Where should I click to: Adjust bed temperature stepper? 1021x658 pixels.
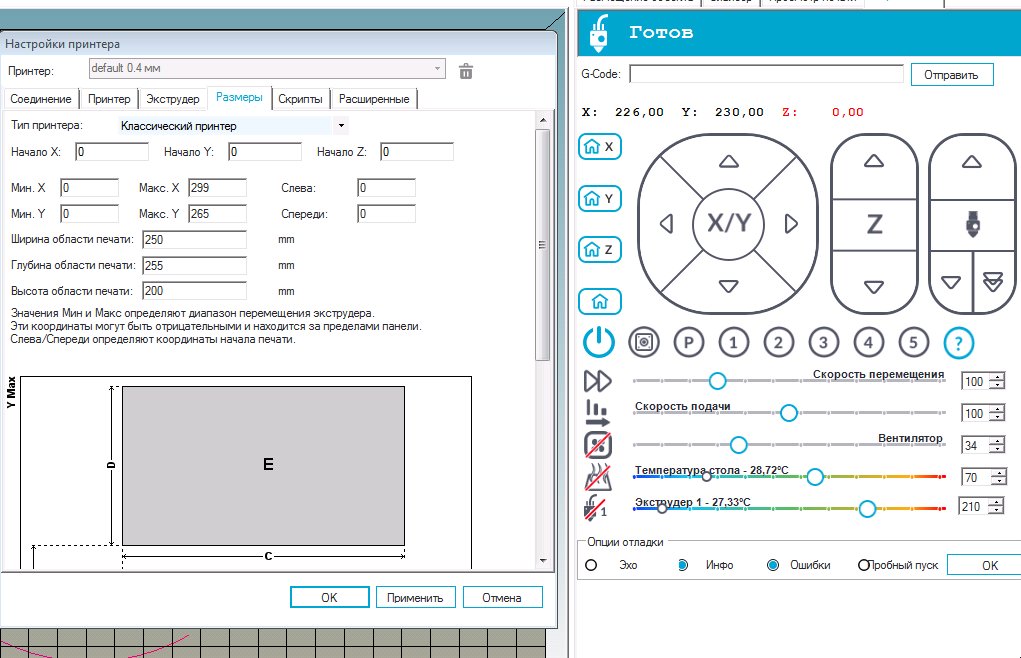point(999,477)
